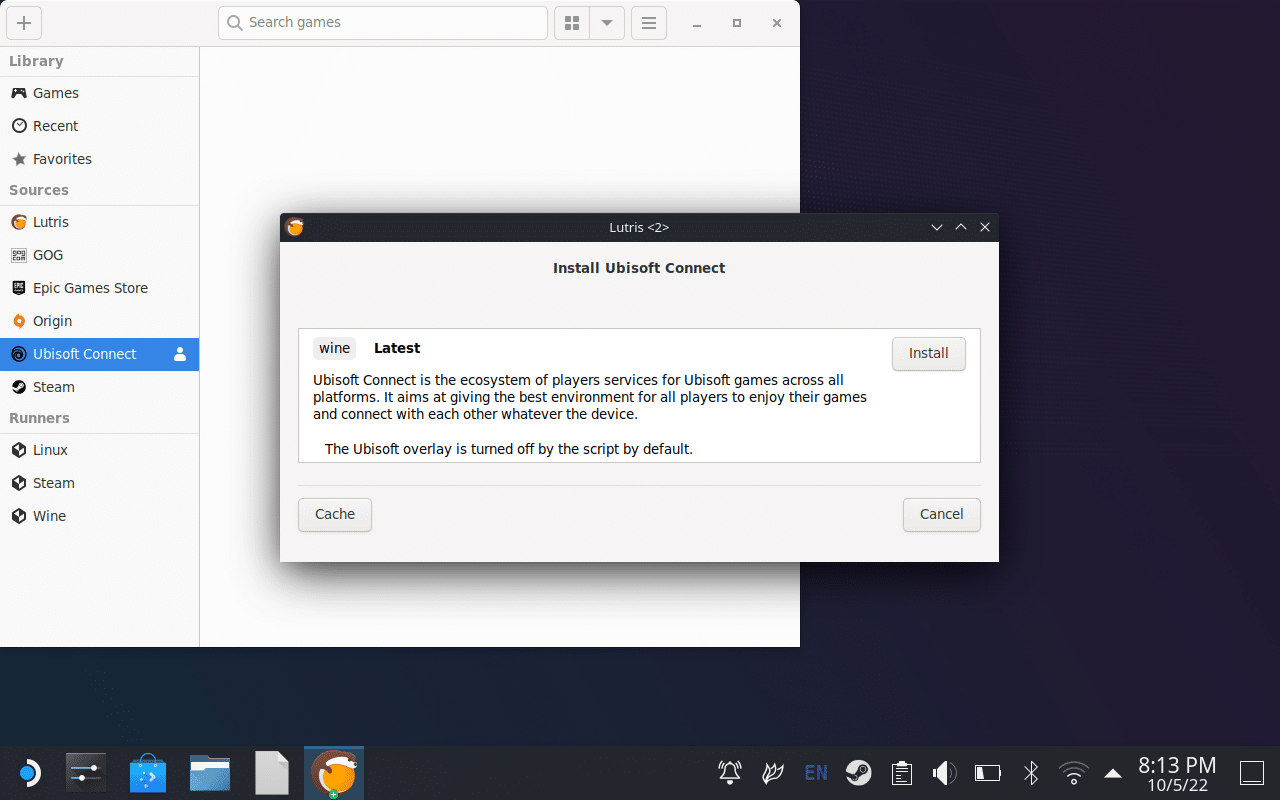1280x800 pixels.
Task: Maximize the Lutris <2> dialog
Action: pyautogui.click(x=961, y=227)
